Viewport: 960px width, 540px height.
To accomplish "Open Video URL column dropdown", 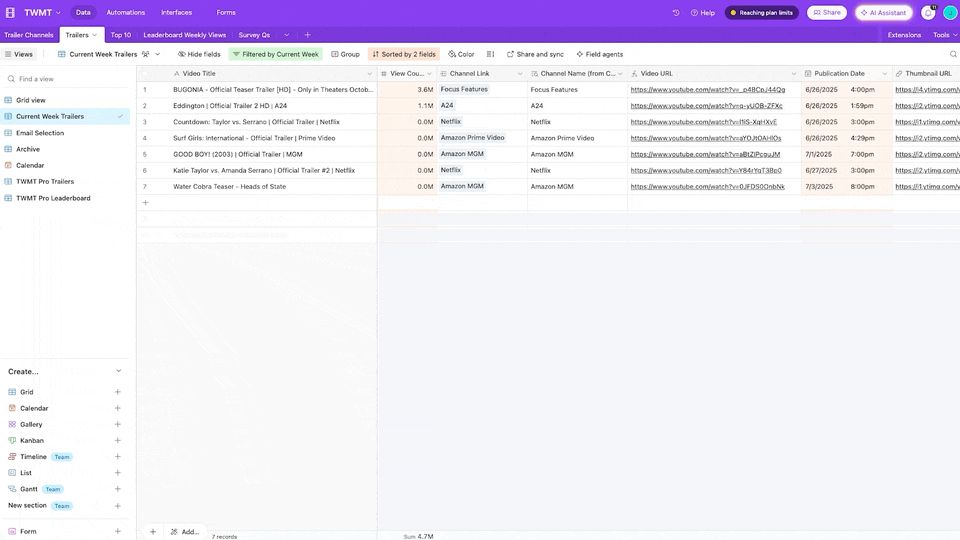I will click(794, 73).
